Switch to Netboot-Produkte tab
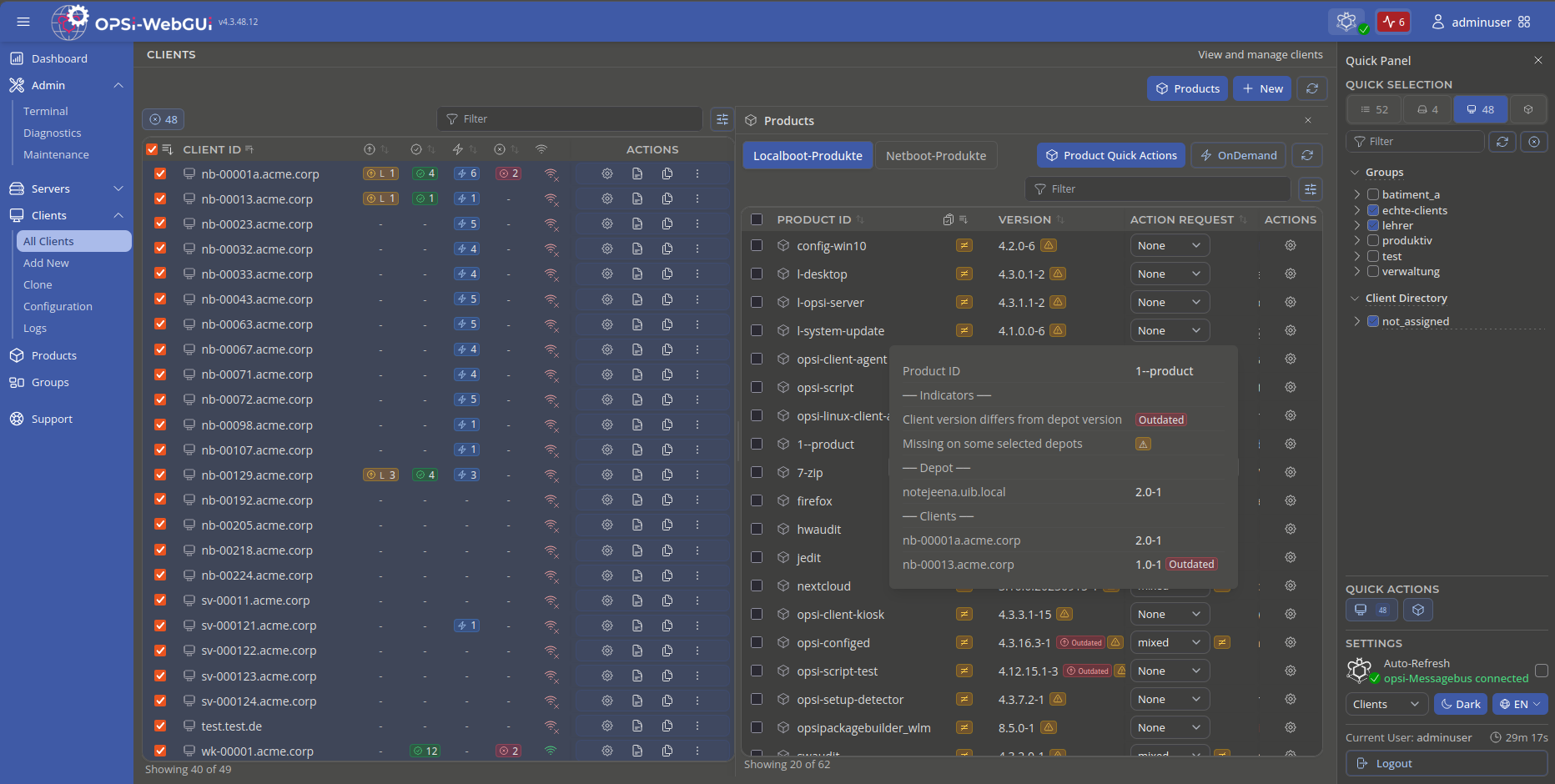 pos(936,155)
